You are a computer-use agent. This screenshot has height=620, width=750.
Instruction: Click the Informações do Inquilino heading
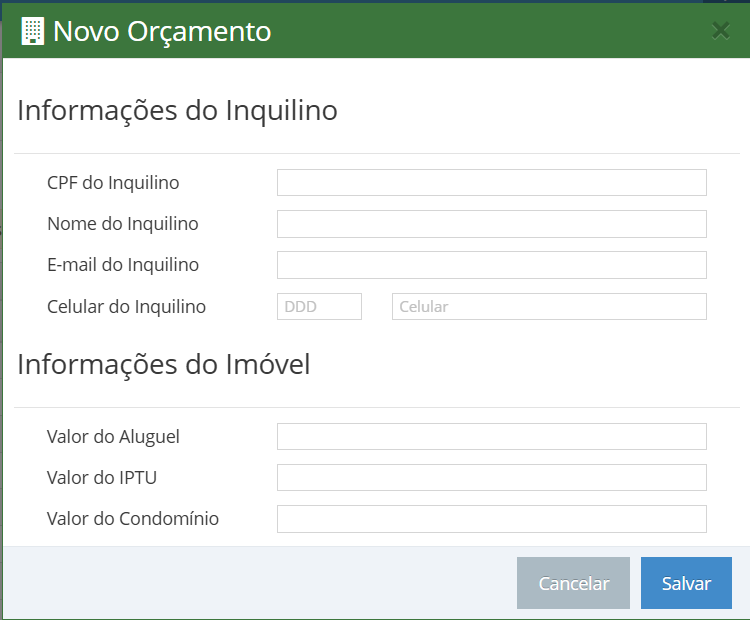(177, 111)
